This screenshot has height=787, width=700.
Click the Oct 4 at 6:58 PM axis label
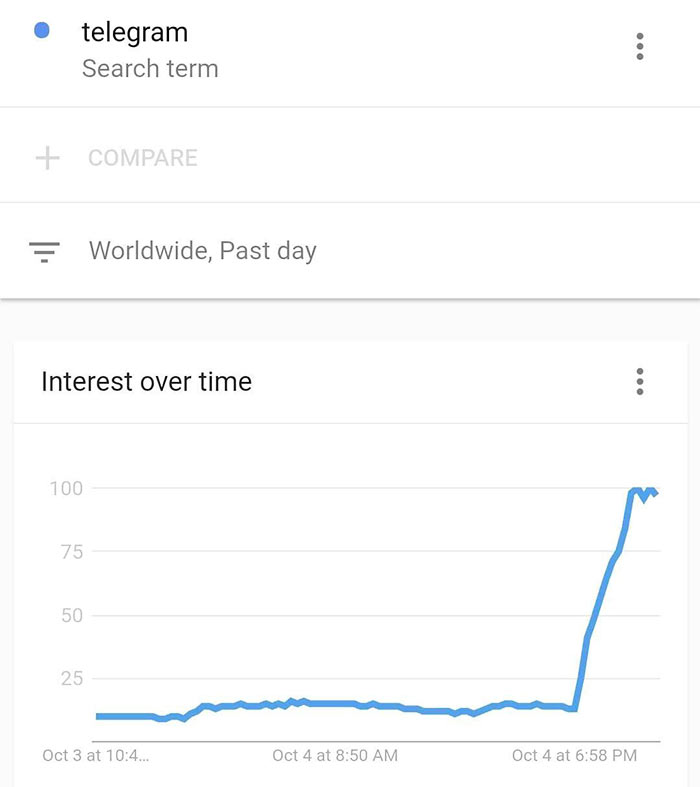(574, 756)
